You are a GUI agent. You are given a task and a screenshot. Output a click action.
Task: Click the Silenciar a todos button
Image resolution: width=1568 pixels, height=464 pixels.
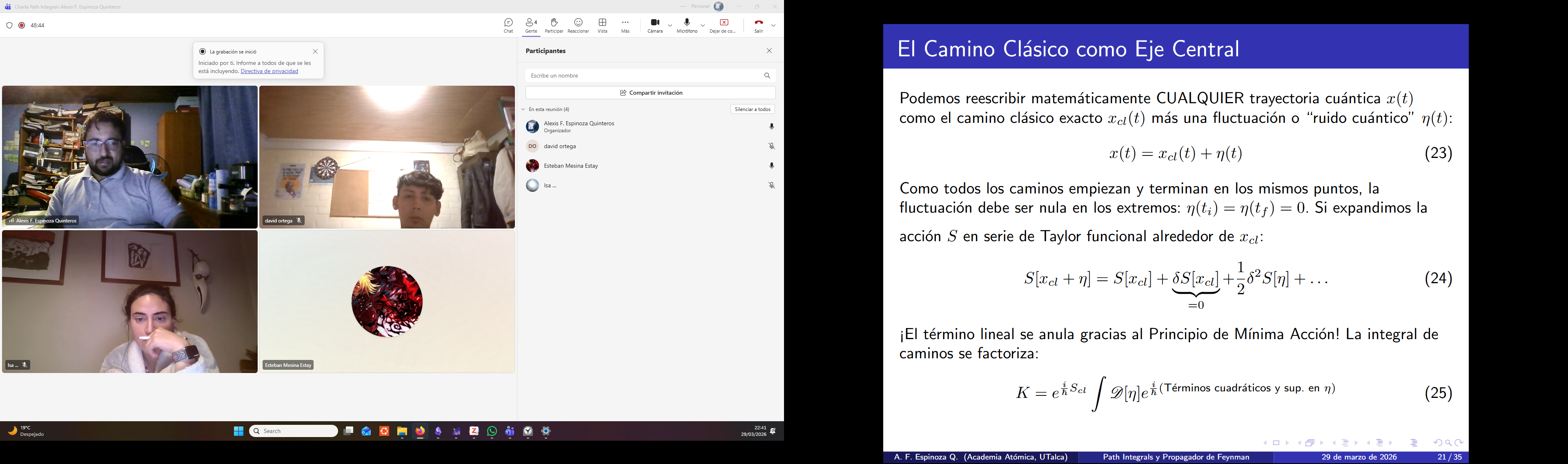[752, 109]
